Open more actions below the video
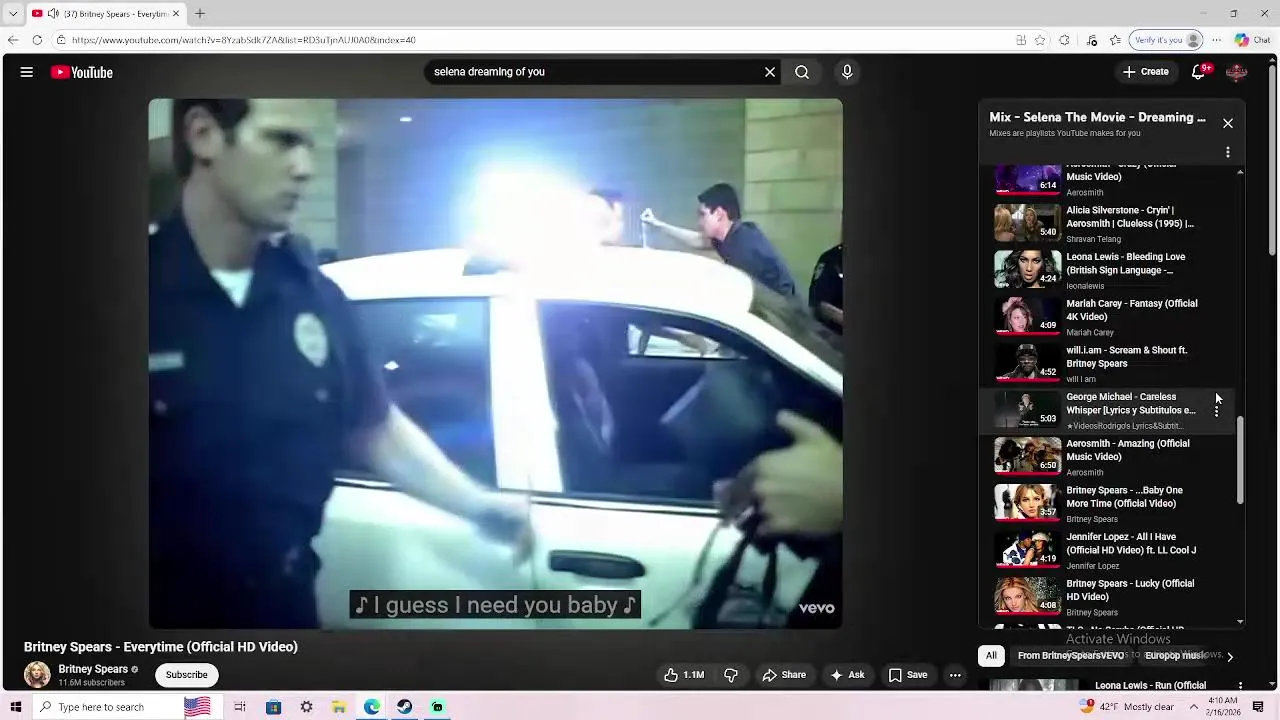The image size is (1280, 720). tap(955, 675)
